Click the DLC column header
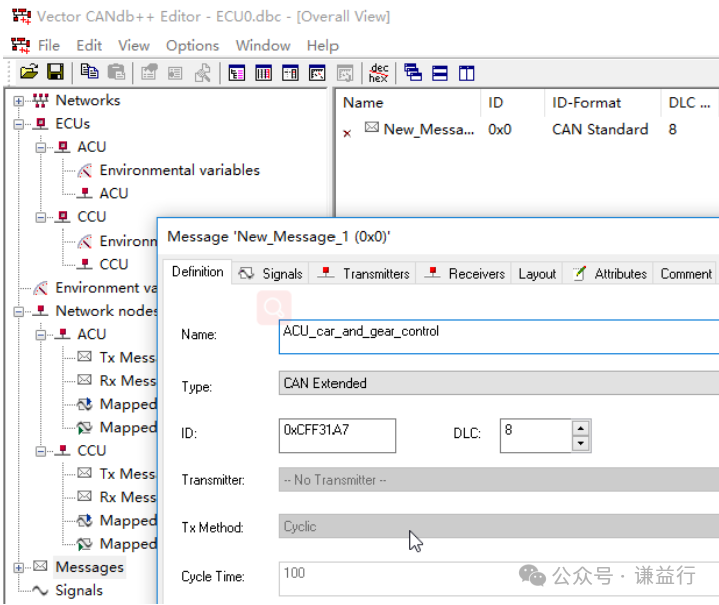719x605 pixels. [x=690, y=103]
